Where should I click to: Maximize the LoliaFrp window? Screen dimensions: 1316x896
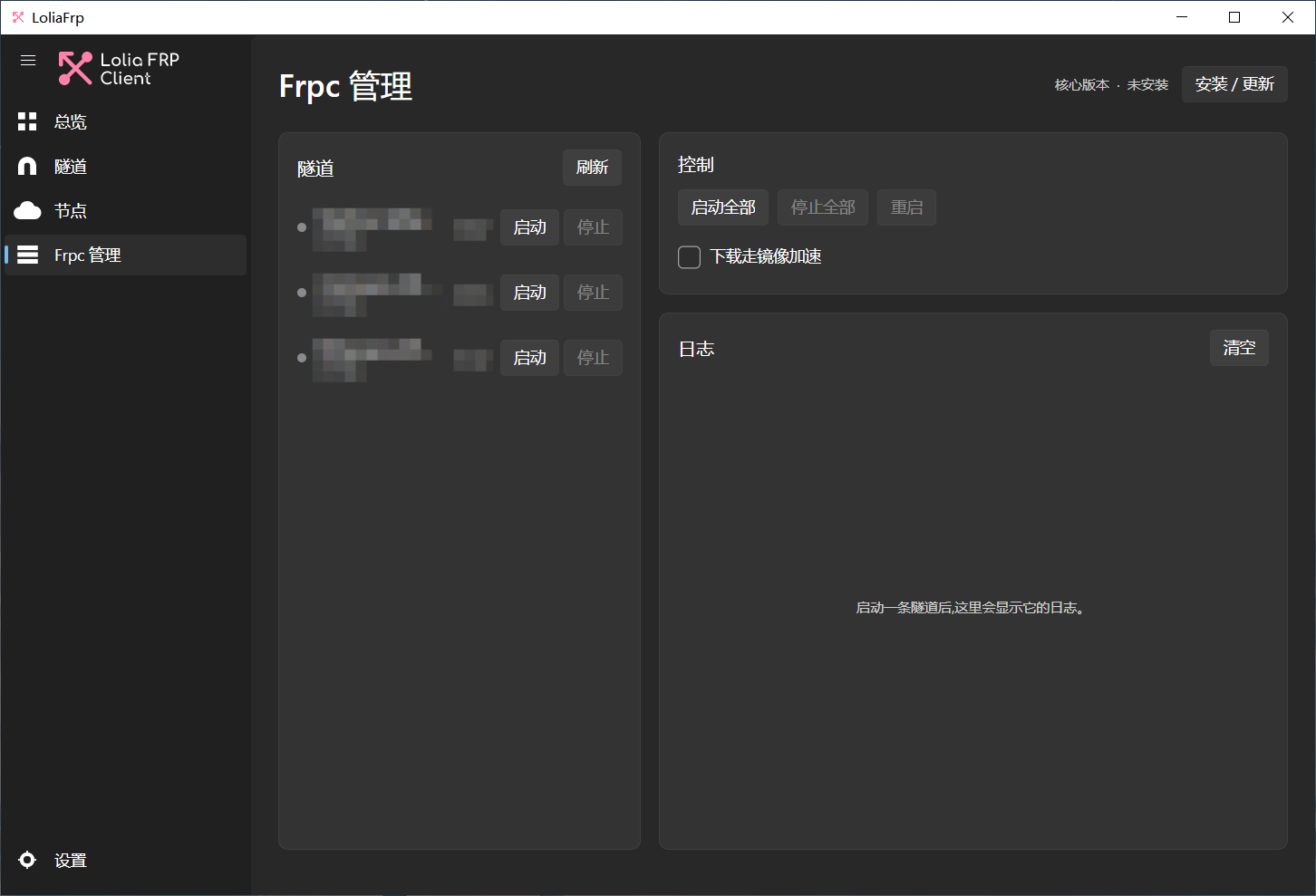coord(1234,17)
